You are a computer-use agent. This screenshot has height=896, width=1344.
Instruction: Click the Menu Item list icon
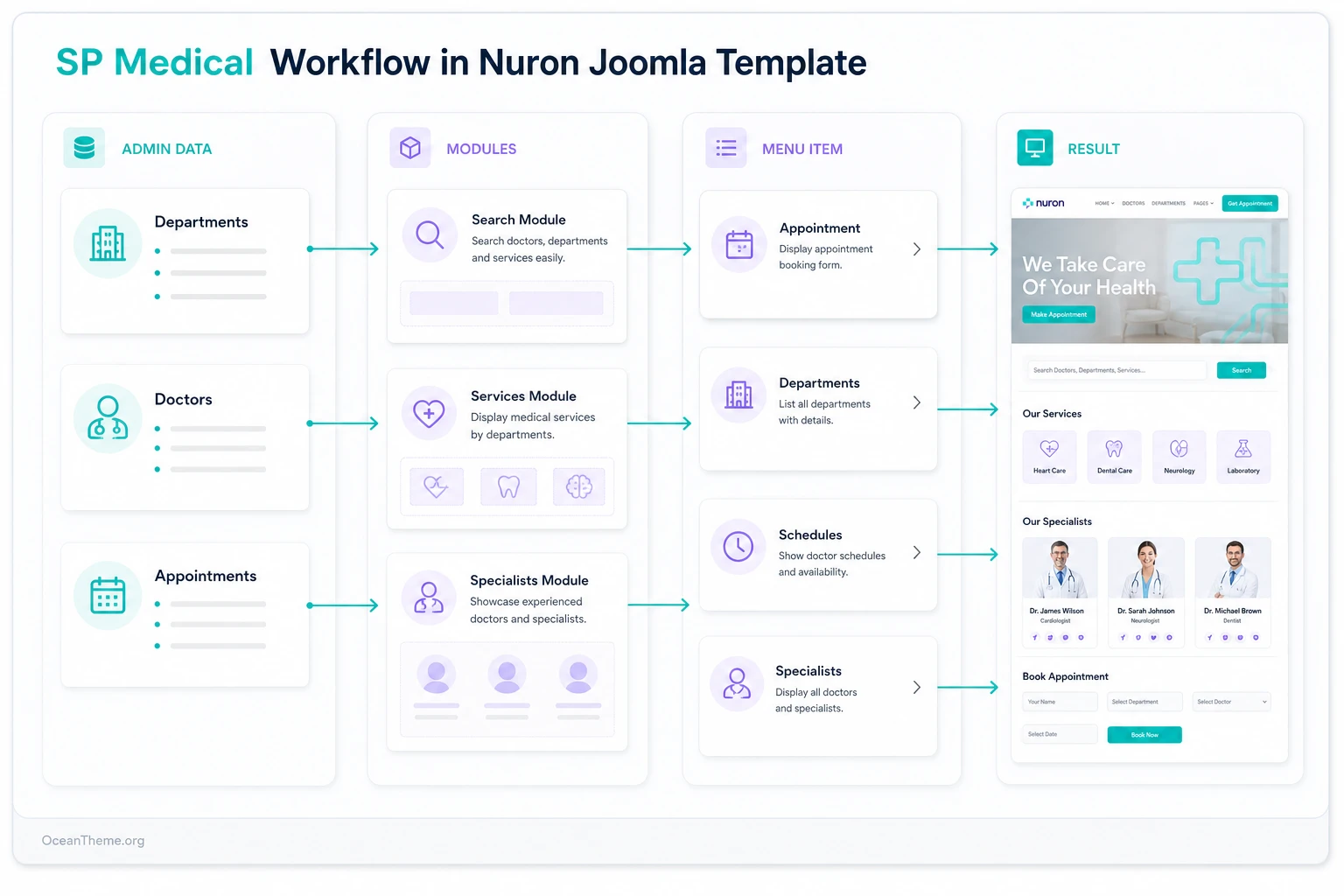tap(726, 148)
